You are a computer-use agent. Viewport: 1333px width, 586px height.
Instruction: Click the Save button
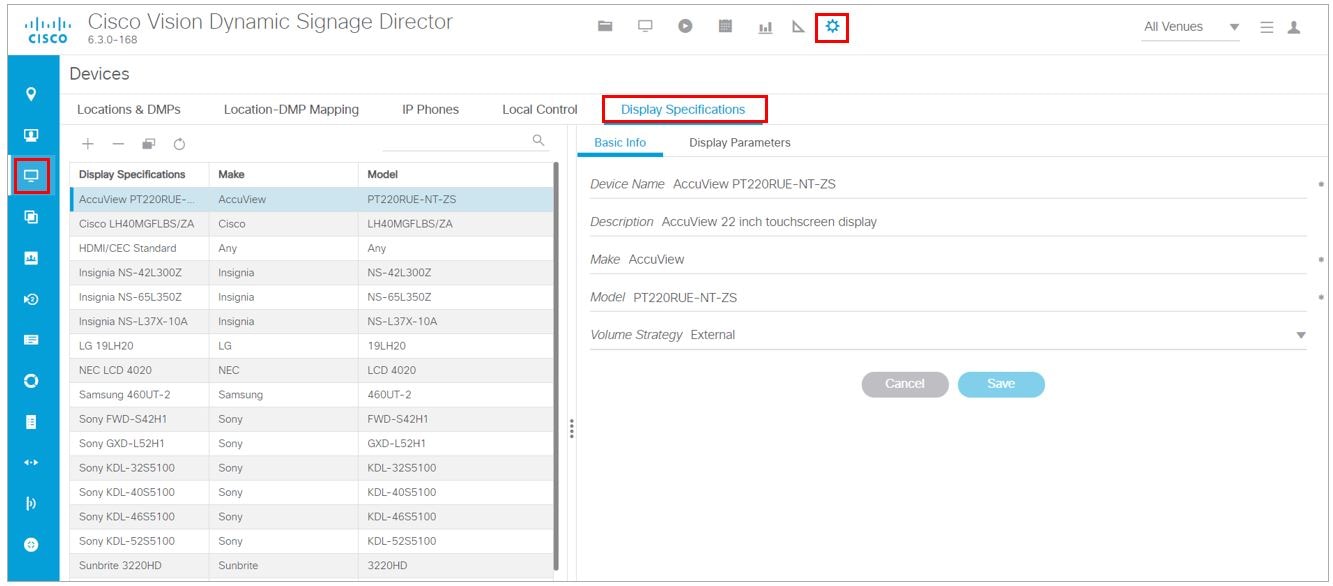click(1001, 384)
